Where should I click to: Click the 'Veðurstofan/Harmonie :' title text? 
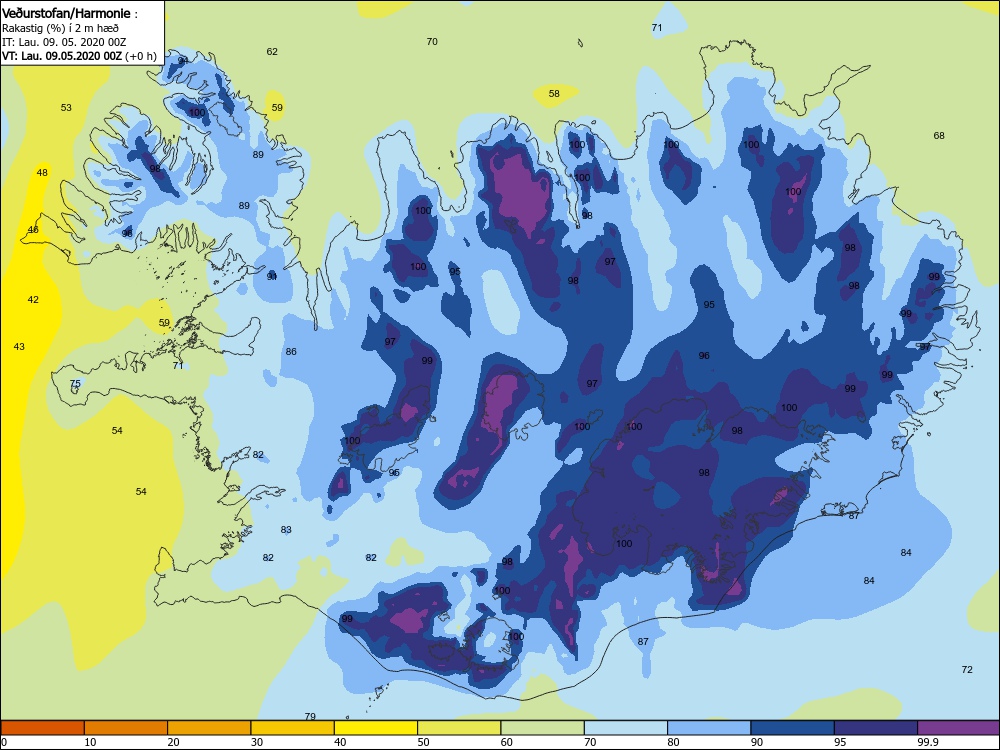[x=70, y=13]
